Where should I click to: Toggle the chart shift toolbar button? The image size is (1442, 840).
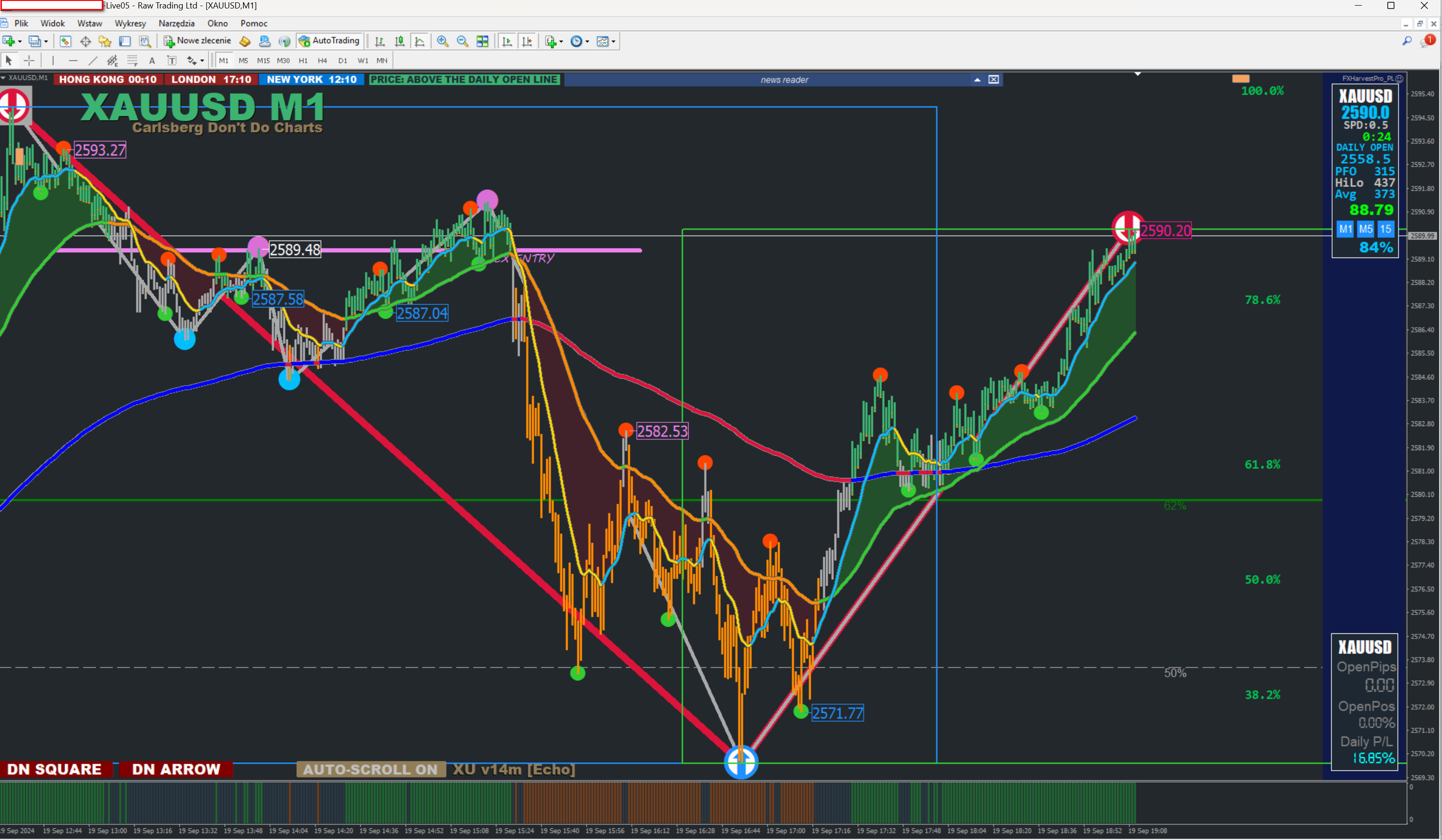[527, 41]
